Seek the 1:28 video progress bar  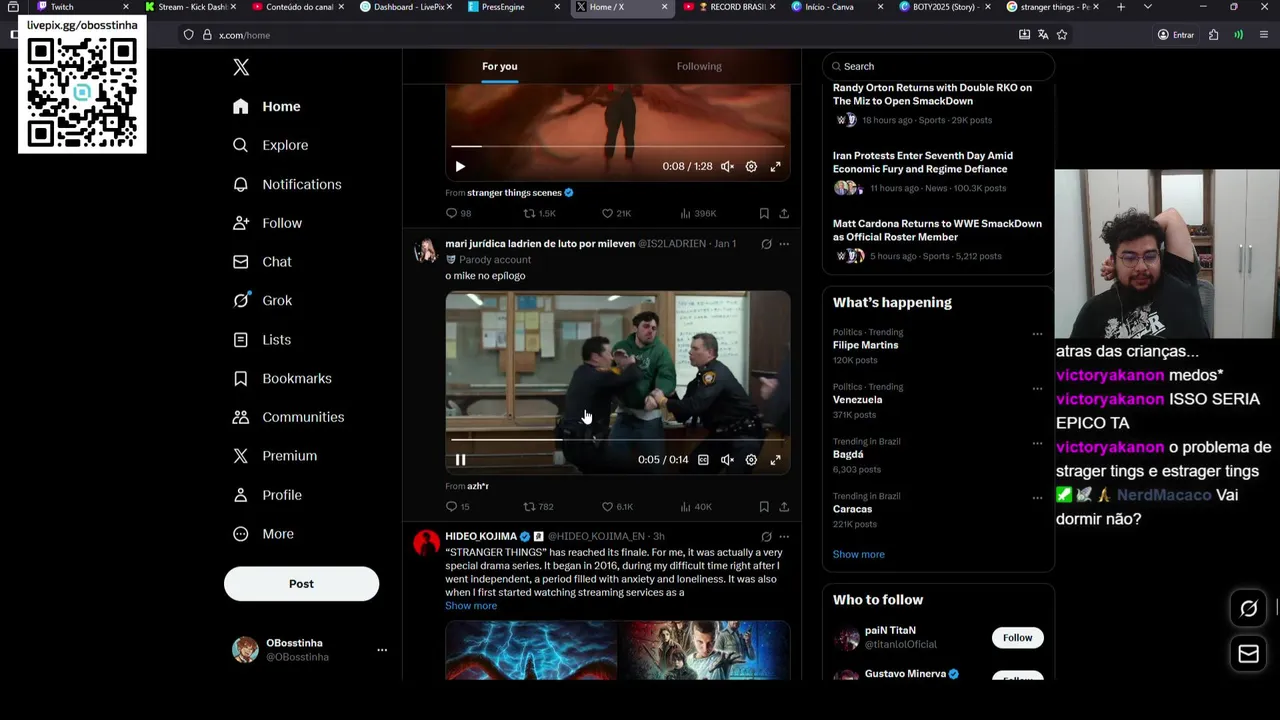[618, 146]
